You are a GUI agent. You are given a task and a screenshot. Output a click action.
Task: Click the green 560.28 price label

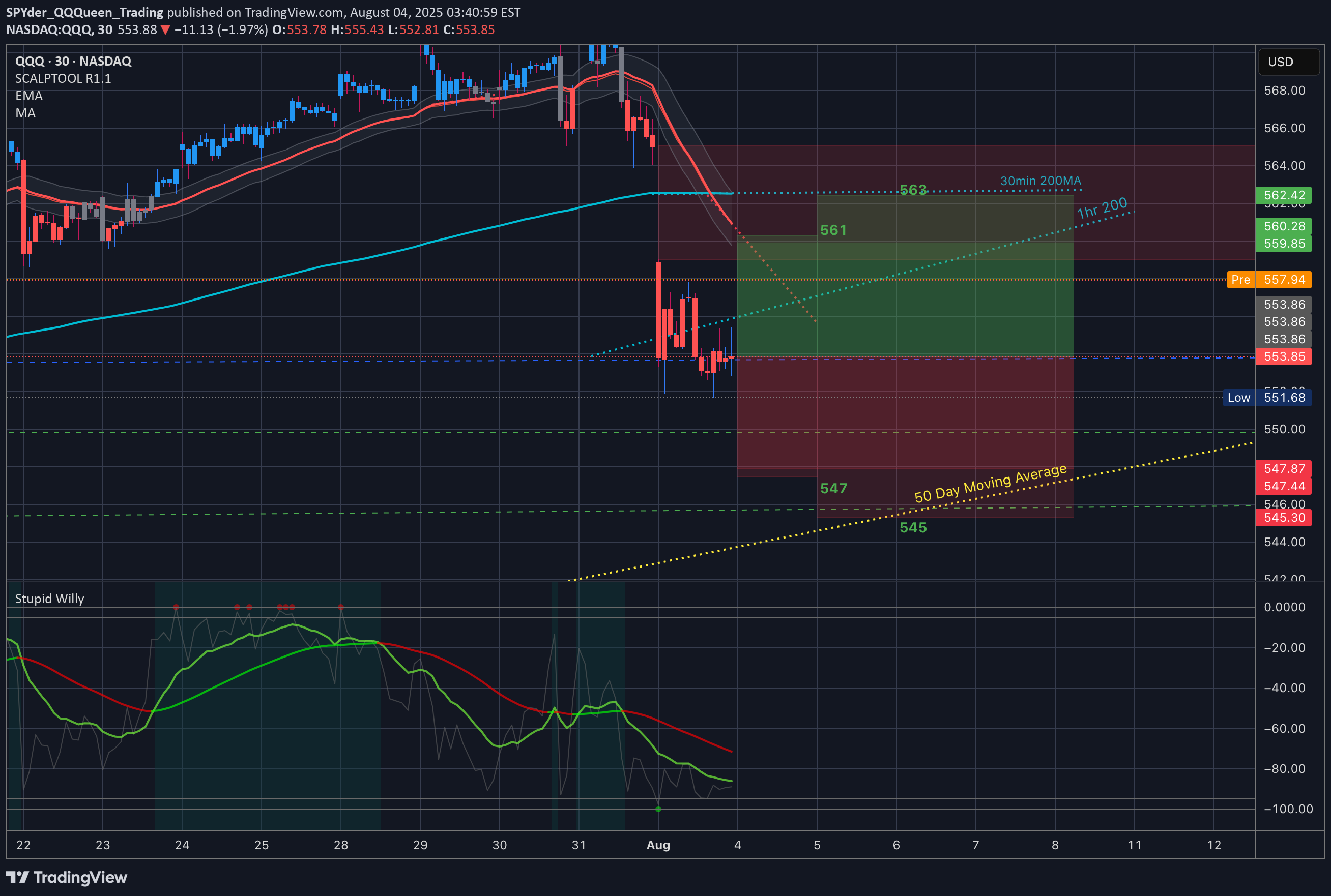[x=1284, y=226]
